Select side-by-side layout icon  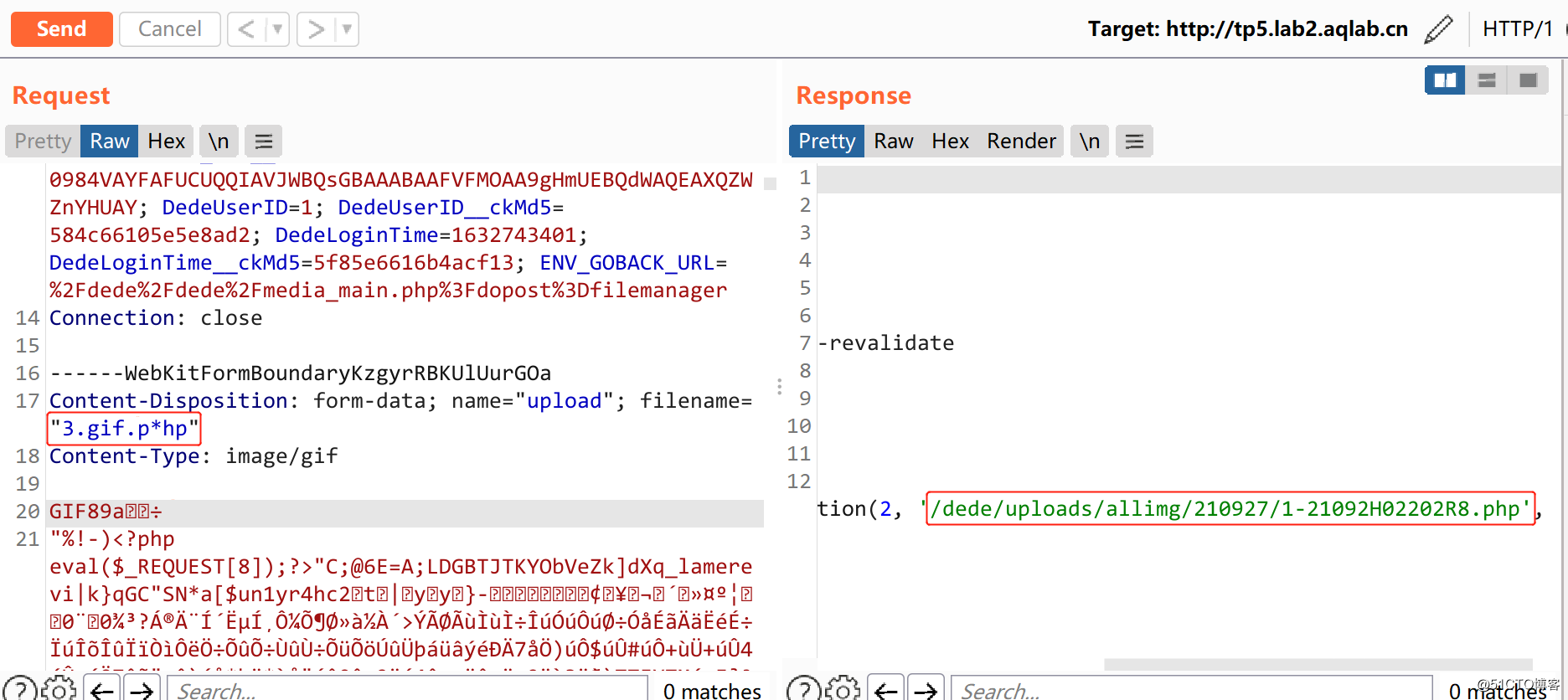pyautogui.click(x=1445, y=80)
